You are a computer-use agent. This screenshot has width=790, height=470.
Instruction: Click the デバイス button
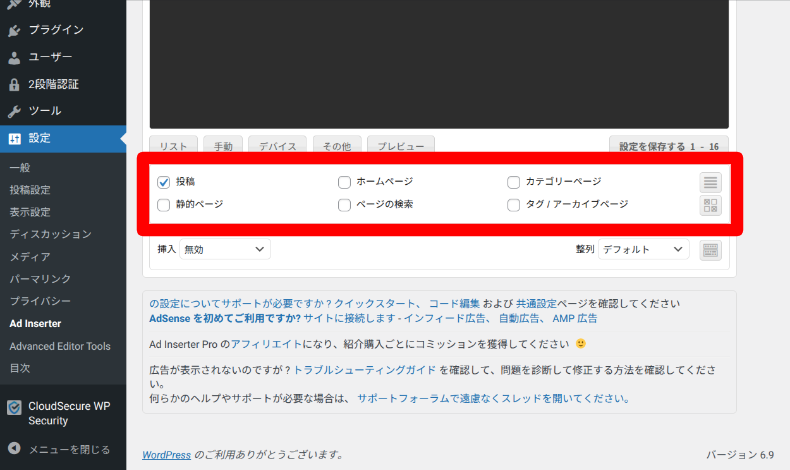click(278, 145)
